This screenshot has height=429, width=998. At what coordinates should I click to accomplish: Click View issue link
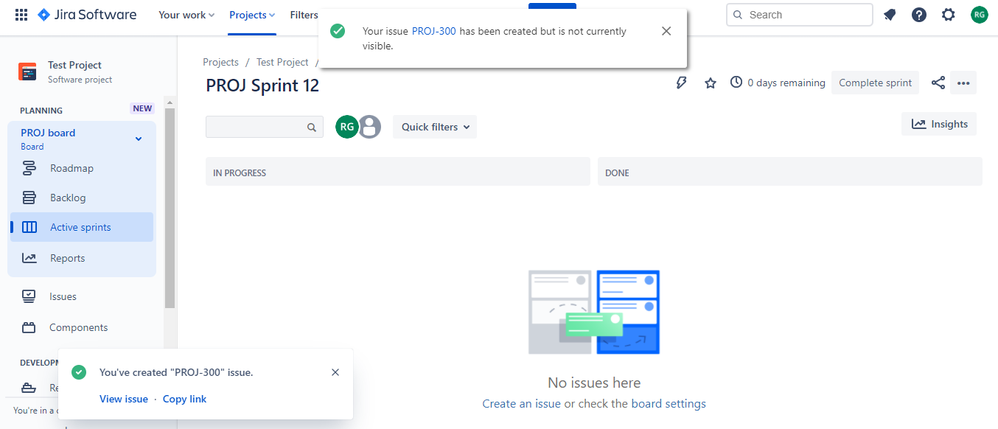(x=123, y=399)
